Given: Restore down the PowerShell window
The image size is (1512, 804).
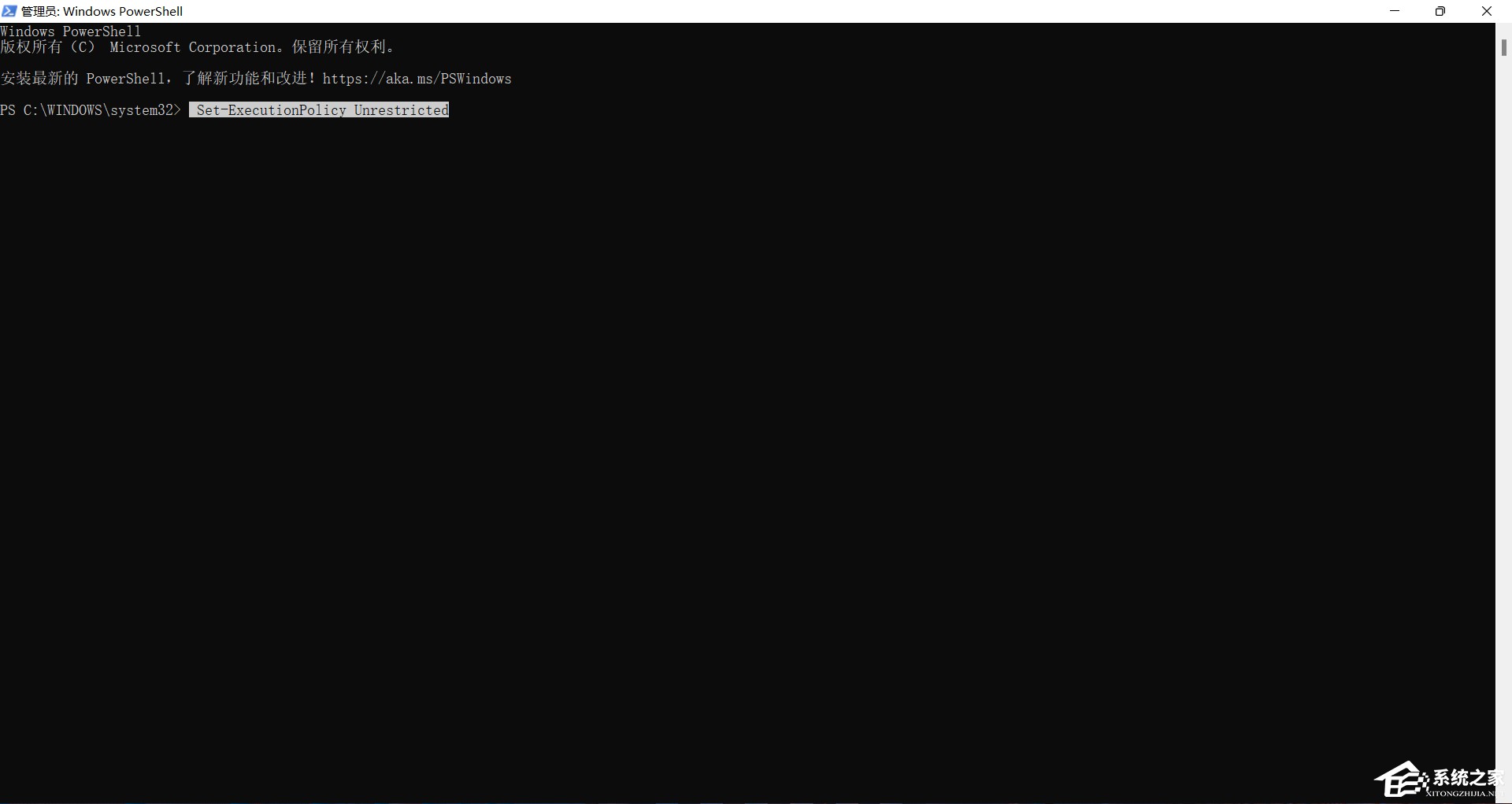Looking at the screenshot, I should [1440, 11].
